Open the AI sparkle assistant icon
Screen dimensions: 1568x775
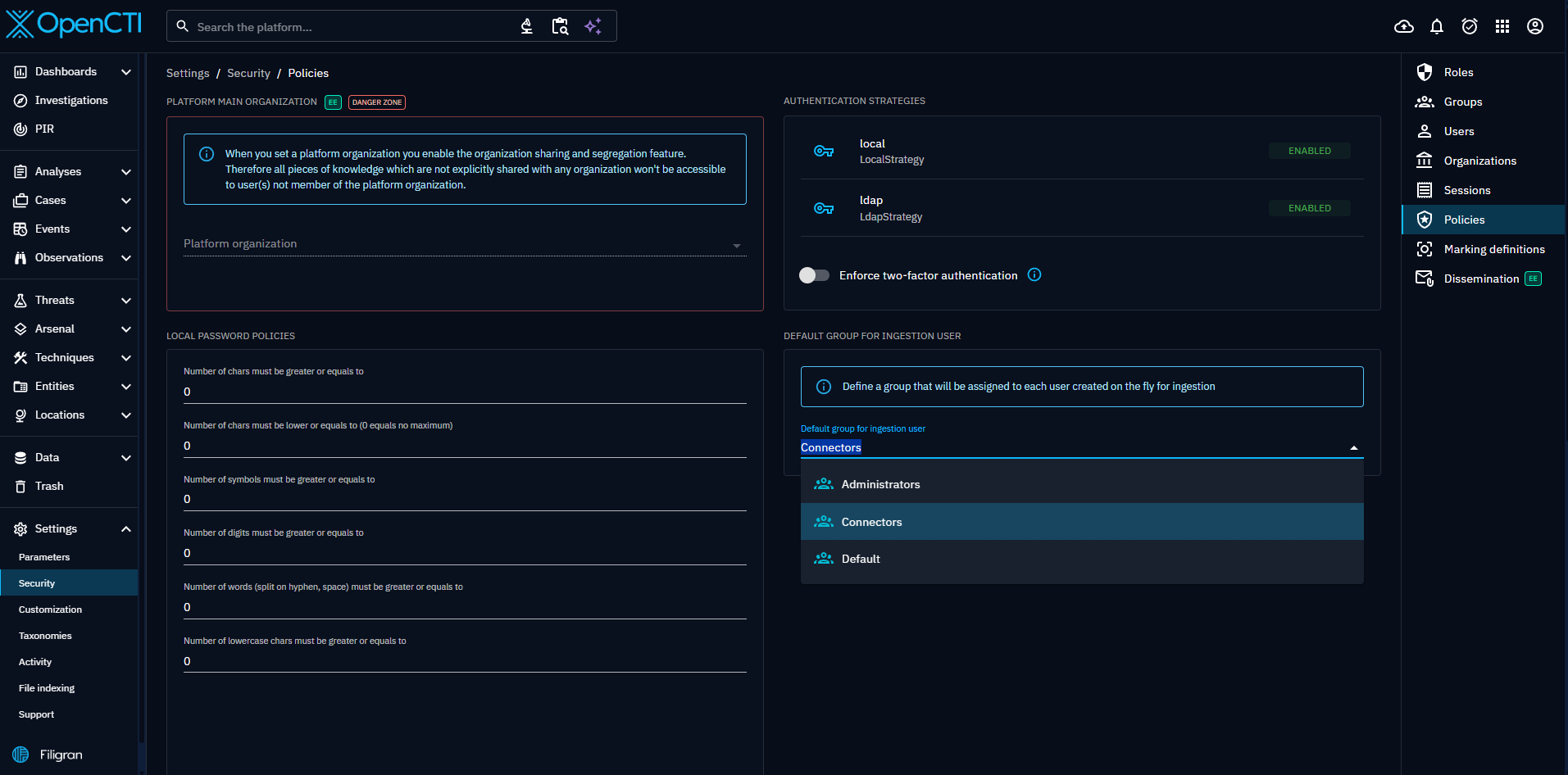pyautogui.click(x=593, y=26)
